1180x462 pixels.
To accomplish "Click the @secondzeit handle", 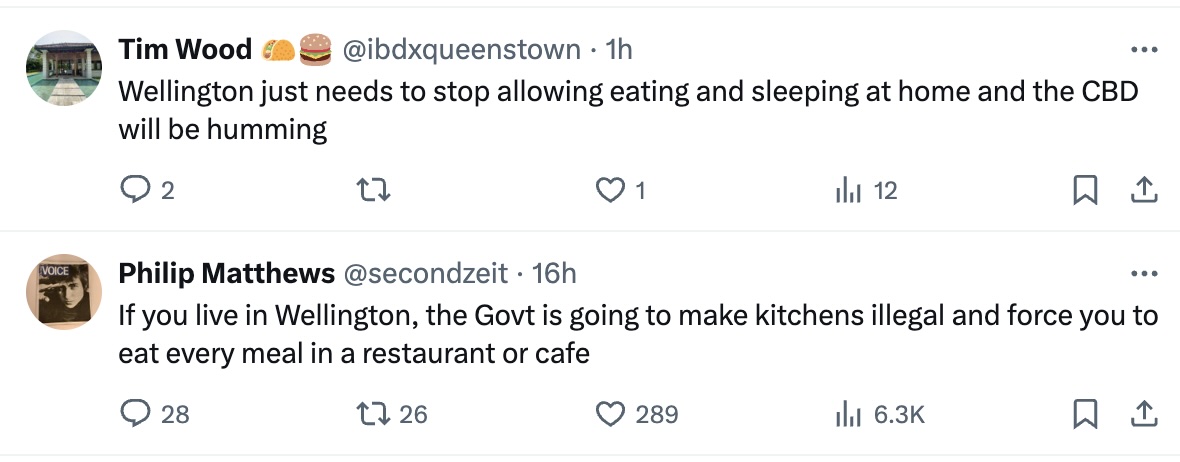I will click(424, 273).
